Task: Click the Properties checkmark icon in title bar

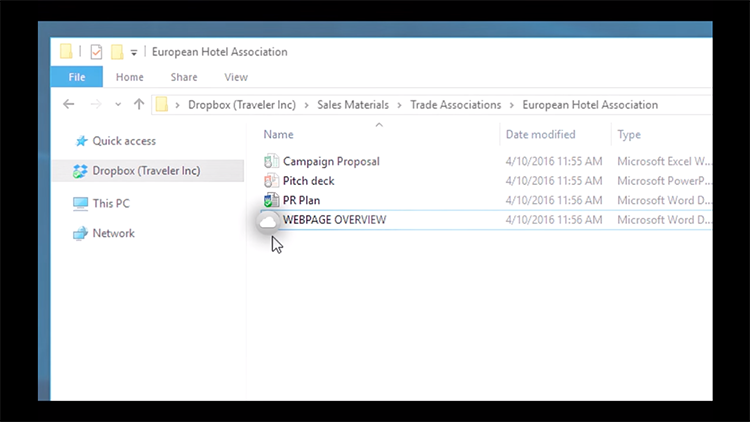Action: (x=96, y=52)
